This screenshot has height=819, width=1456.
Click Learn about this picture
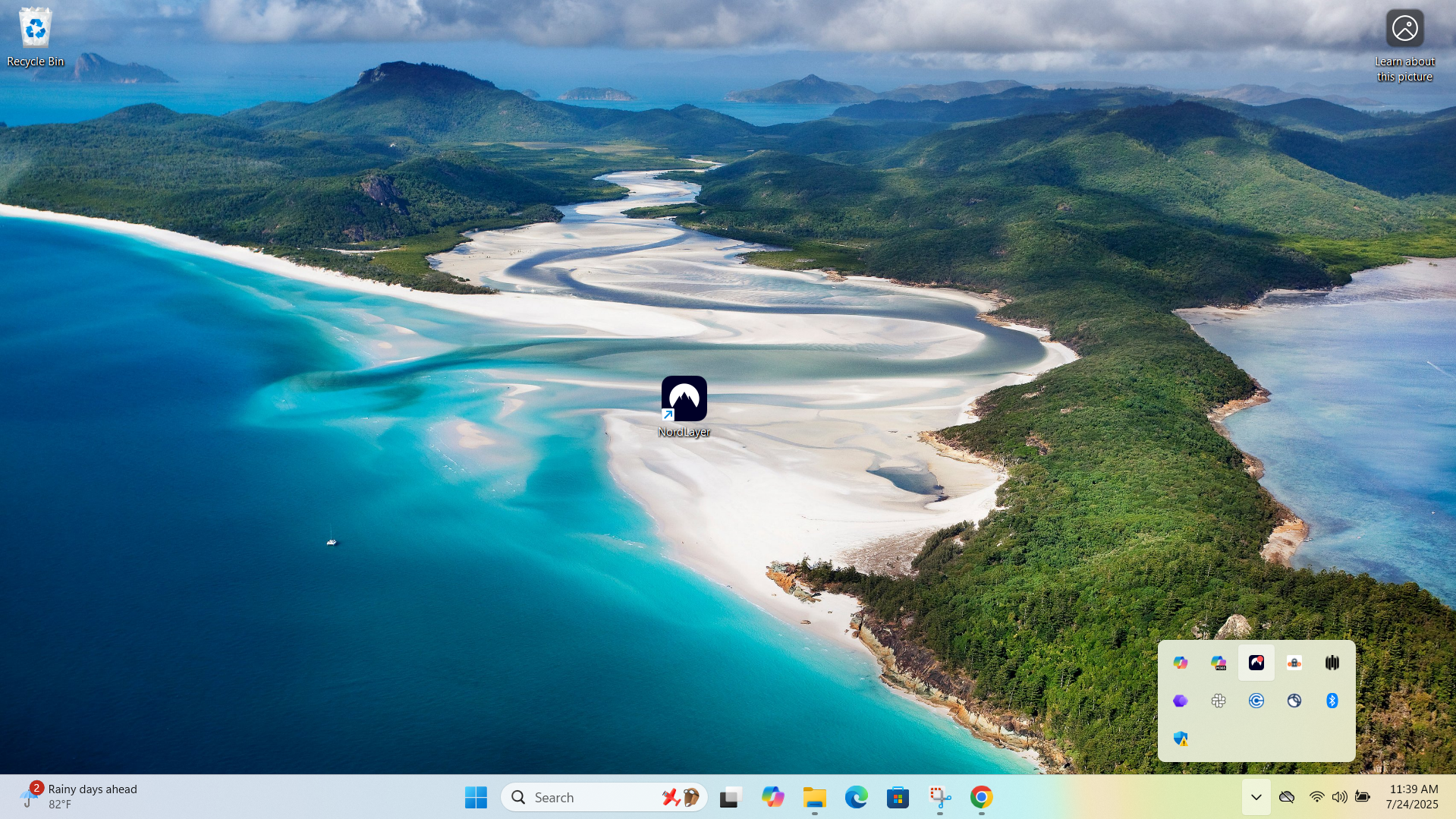pos(1405,28)
